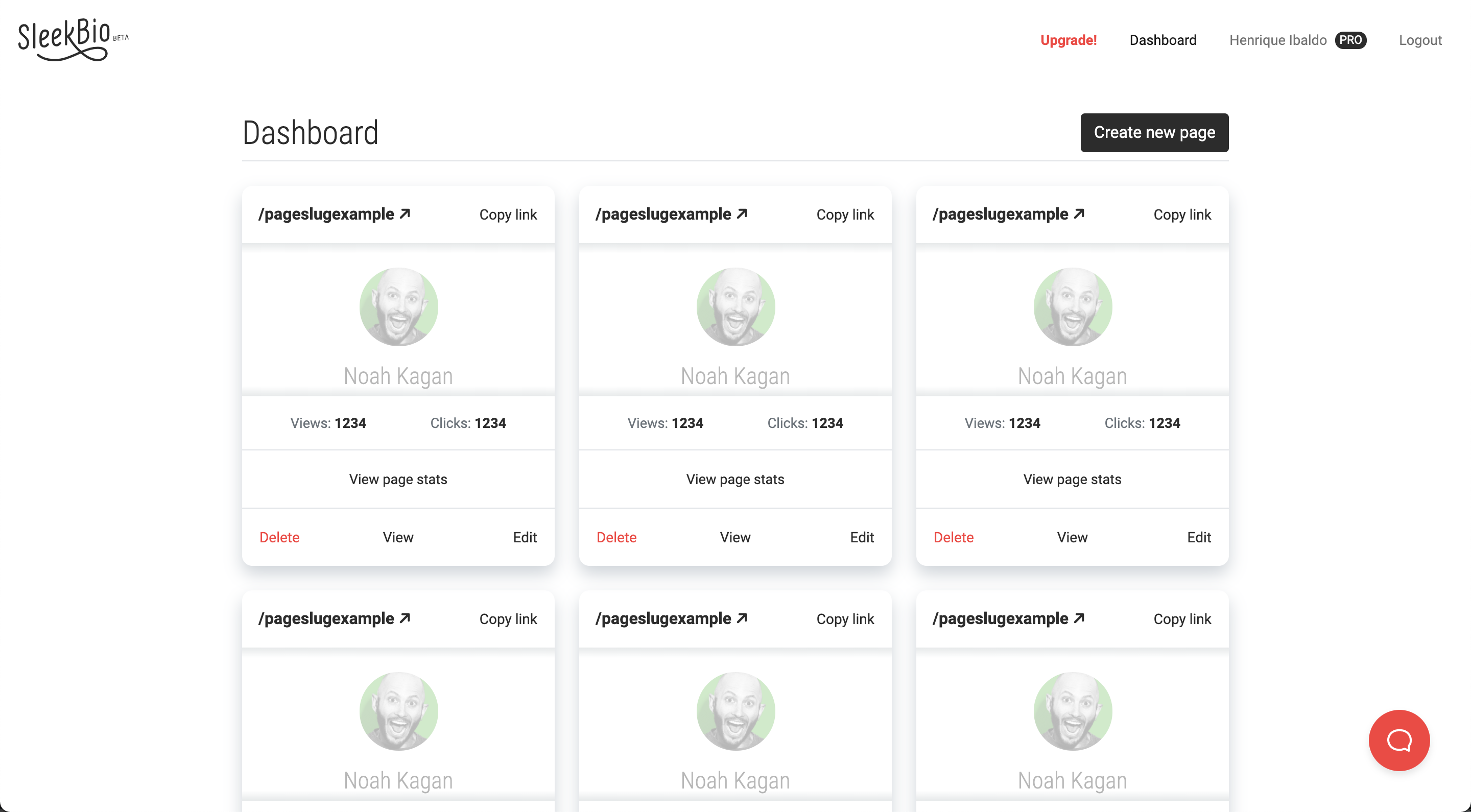This screenshot has width=1471, height=812.
Task: Open the red chat support bubble
Action: [x=1398, y=740]
